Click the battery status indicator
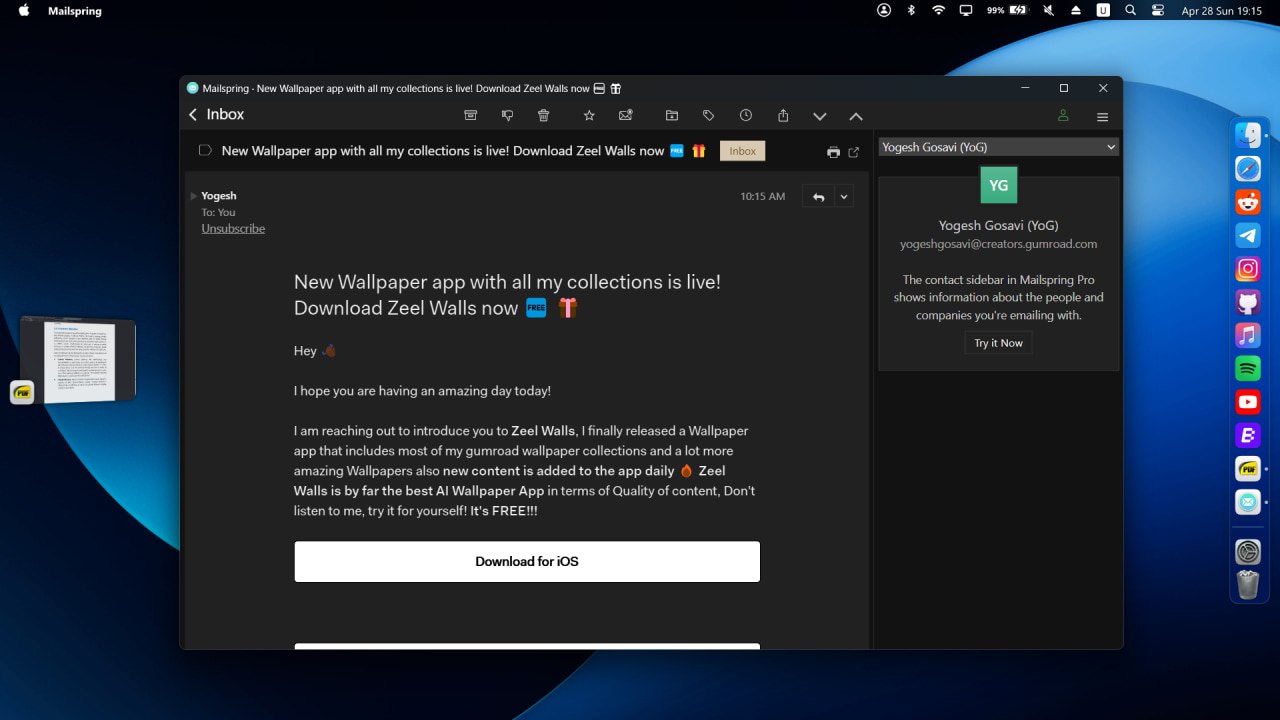 [x=1007, y=10]
